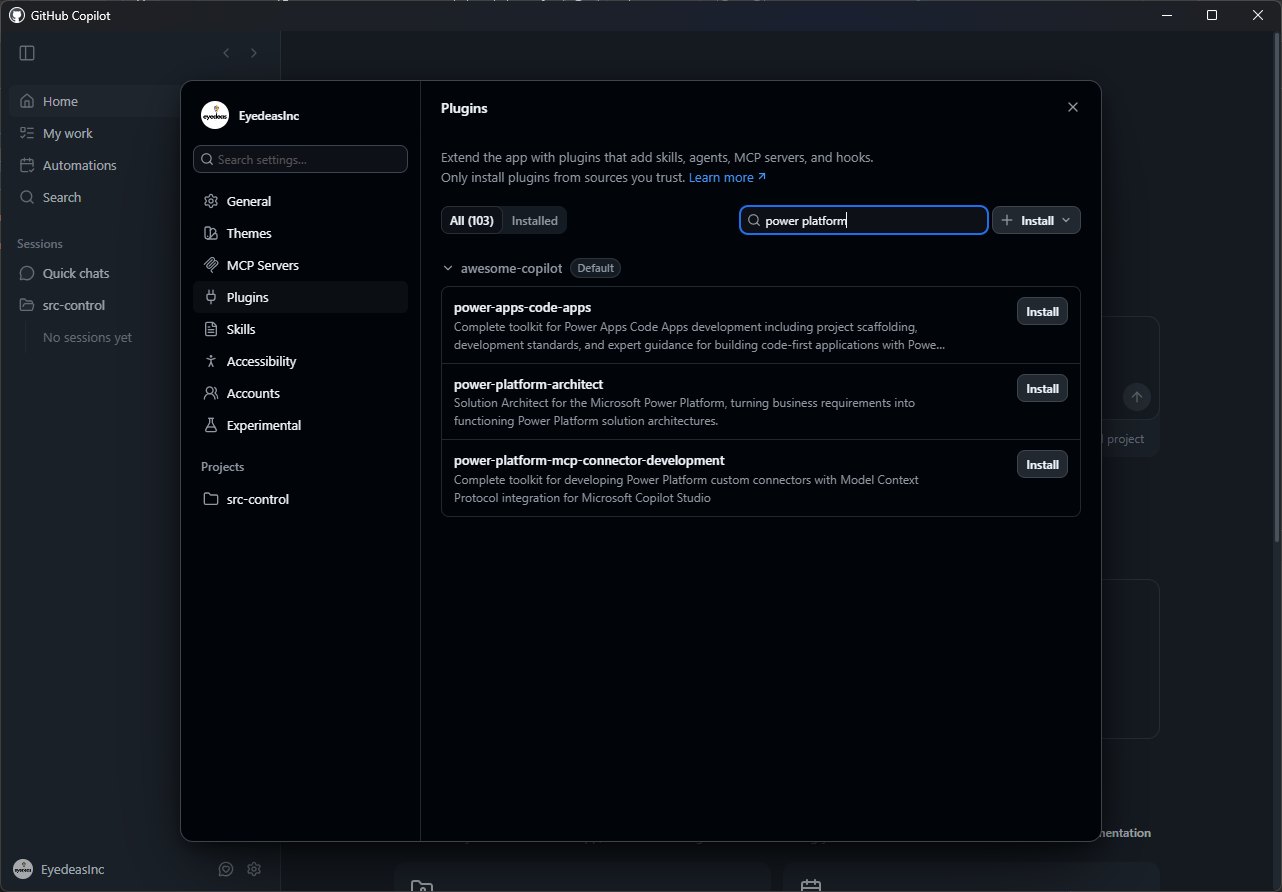Open power-platform-architect plugin title
Image resolution: width=1282 pixels, height=892 pixels.
pyautogui.click(x=528, y=384)
